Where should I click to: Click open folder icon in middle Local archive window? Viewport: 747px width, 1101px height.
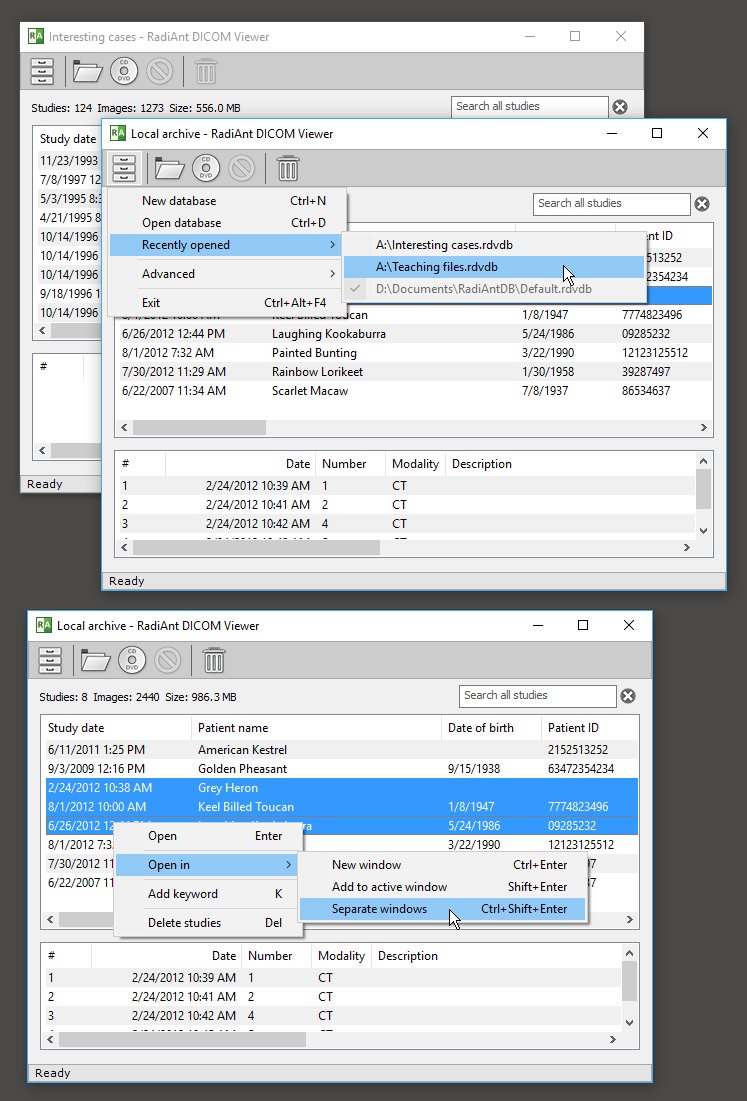pyautogui.click(x=169, y=169)
